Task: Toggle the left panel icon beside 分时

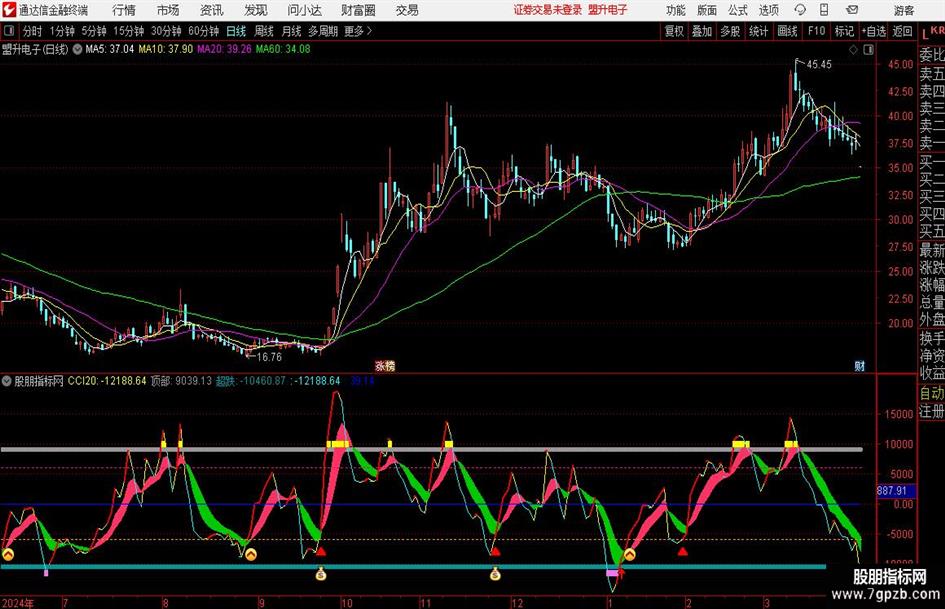Action: click(x=9, y=31)
